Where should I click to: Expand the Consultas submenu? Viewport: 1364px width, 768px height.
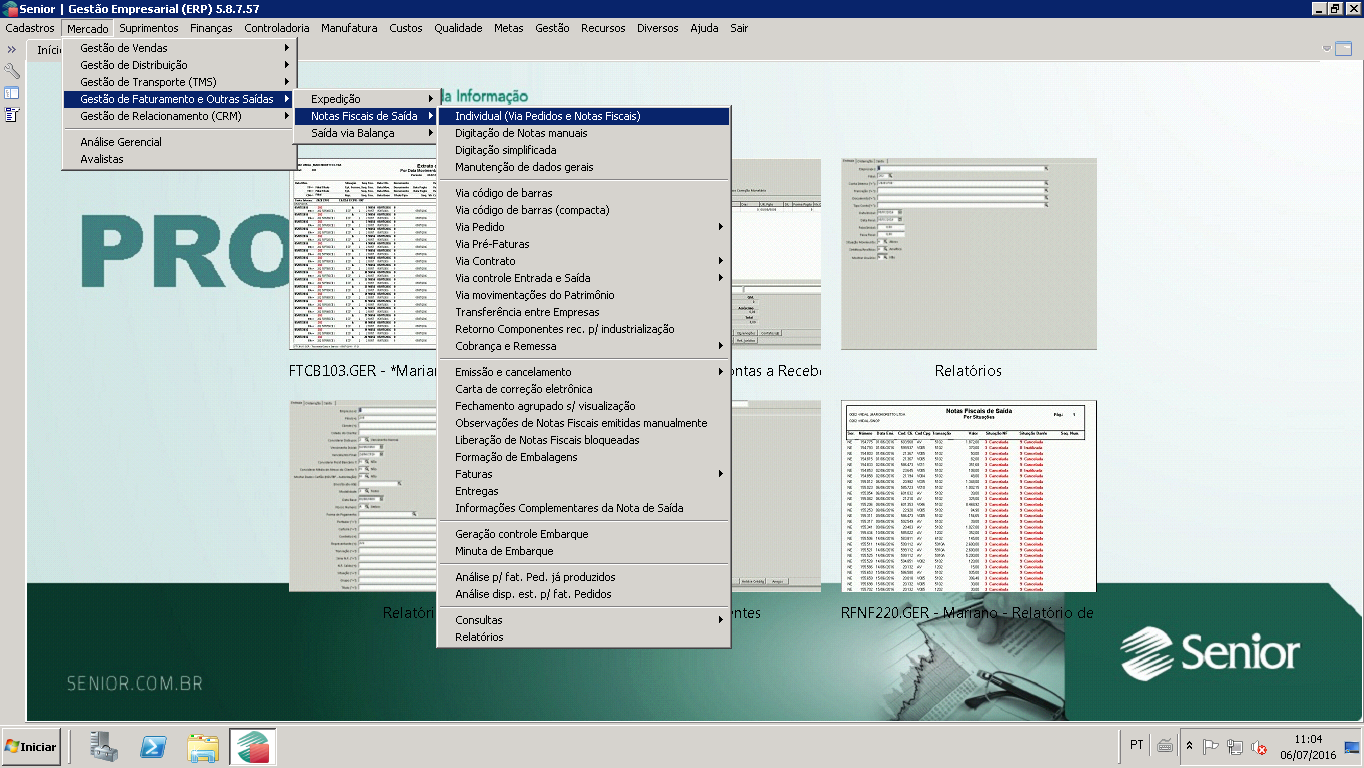[x=584, y=620]
